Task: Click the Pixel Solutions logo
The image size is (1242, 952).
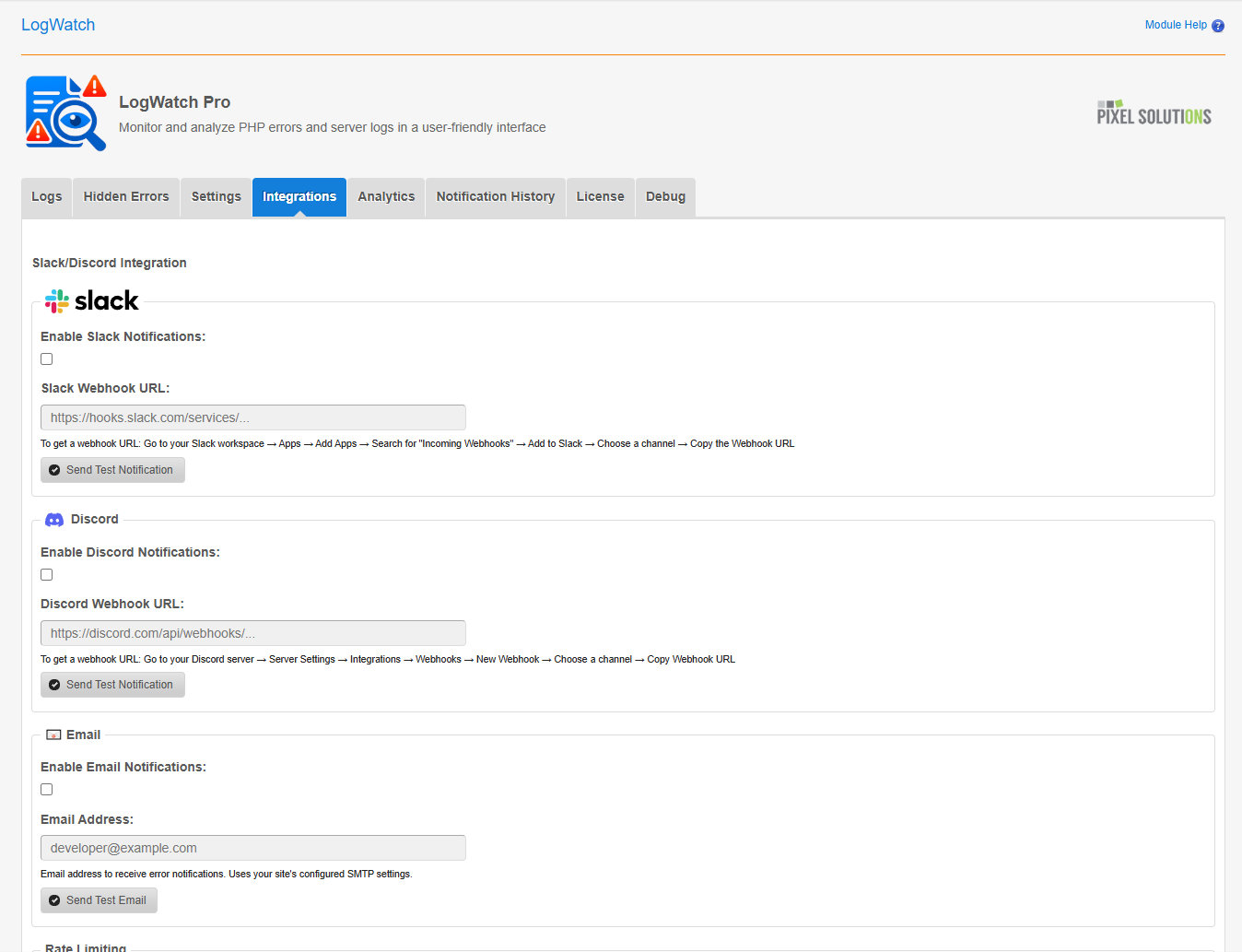Action: tap(1154, 112)
